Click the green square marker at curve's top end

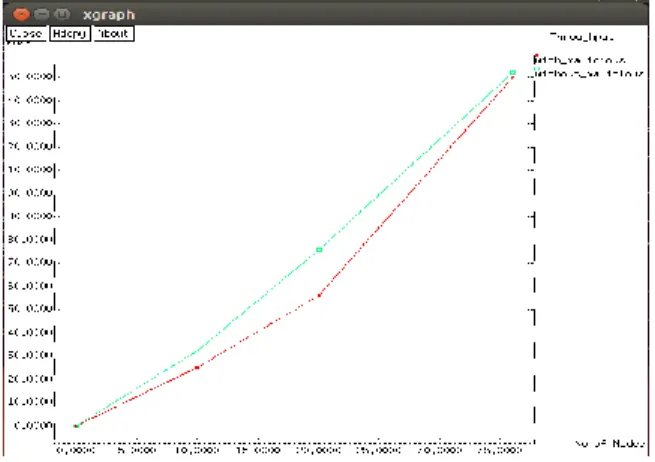tap(513, 73)
